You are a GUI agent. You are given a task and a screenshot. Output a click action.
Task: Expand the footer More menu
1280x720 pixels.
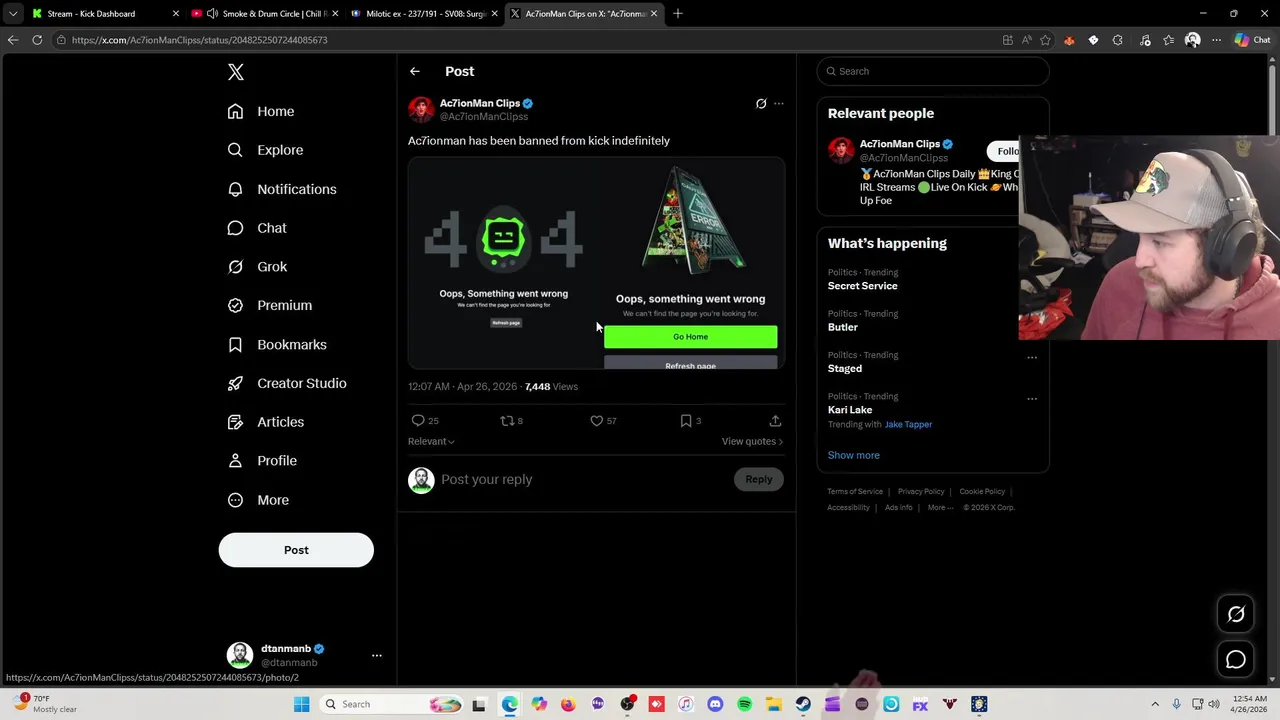pyautogui.click(x=940, y=507)
